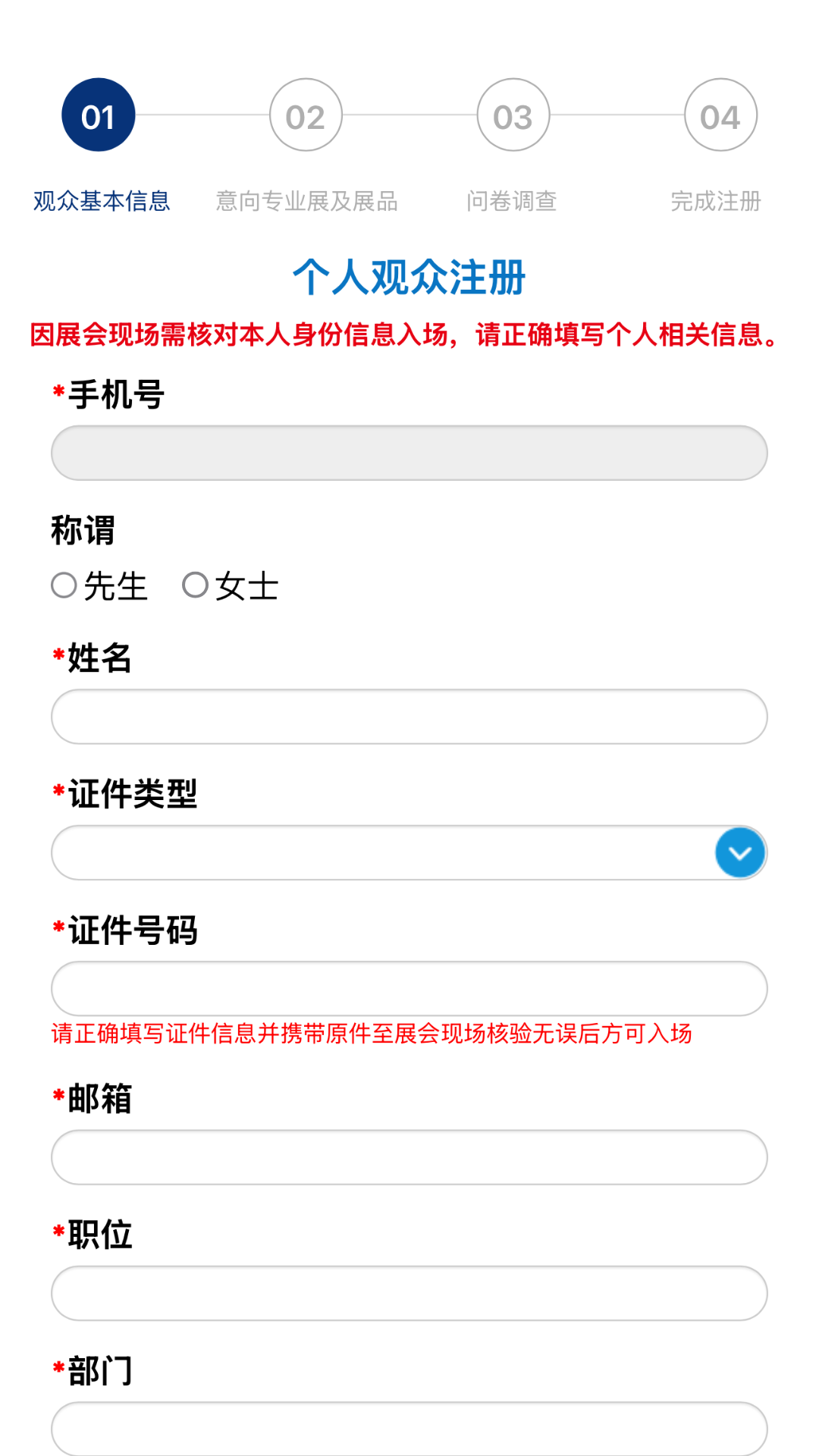Image resolution: width=819 pixels, height=1456 pixels.
Task: Focus the 邮箱 input field
Action: tap(409, 1157)
